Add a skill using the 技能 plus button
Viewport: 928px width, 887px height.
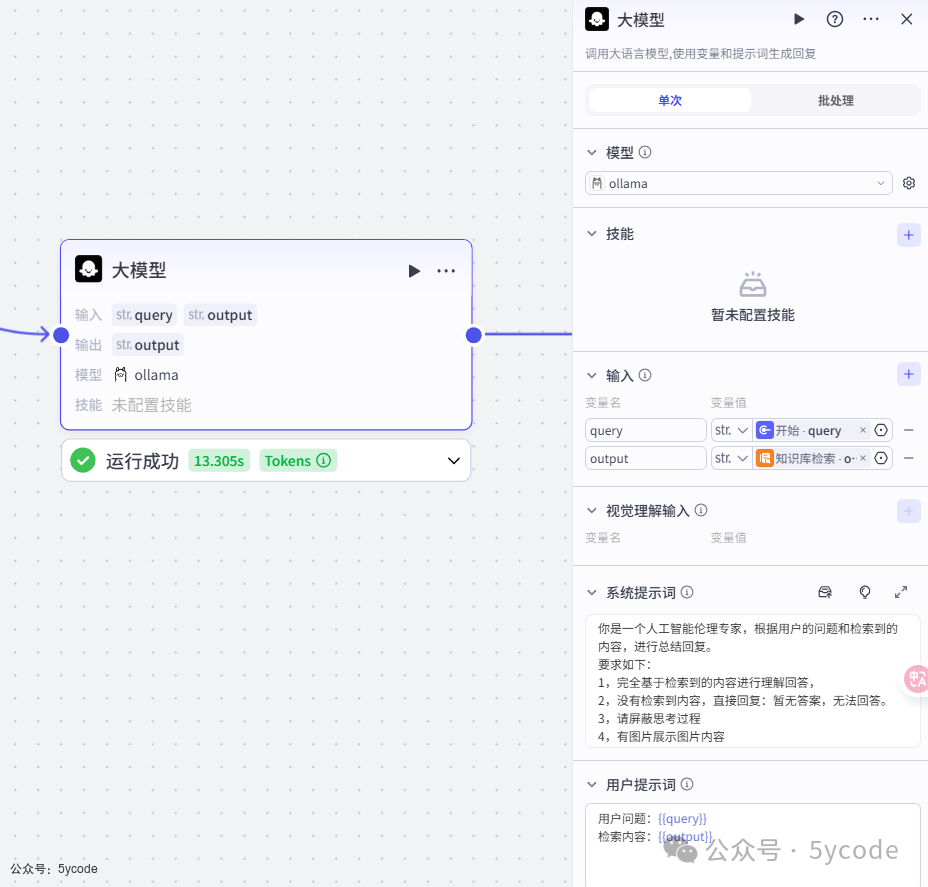tap(908, 234)
